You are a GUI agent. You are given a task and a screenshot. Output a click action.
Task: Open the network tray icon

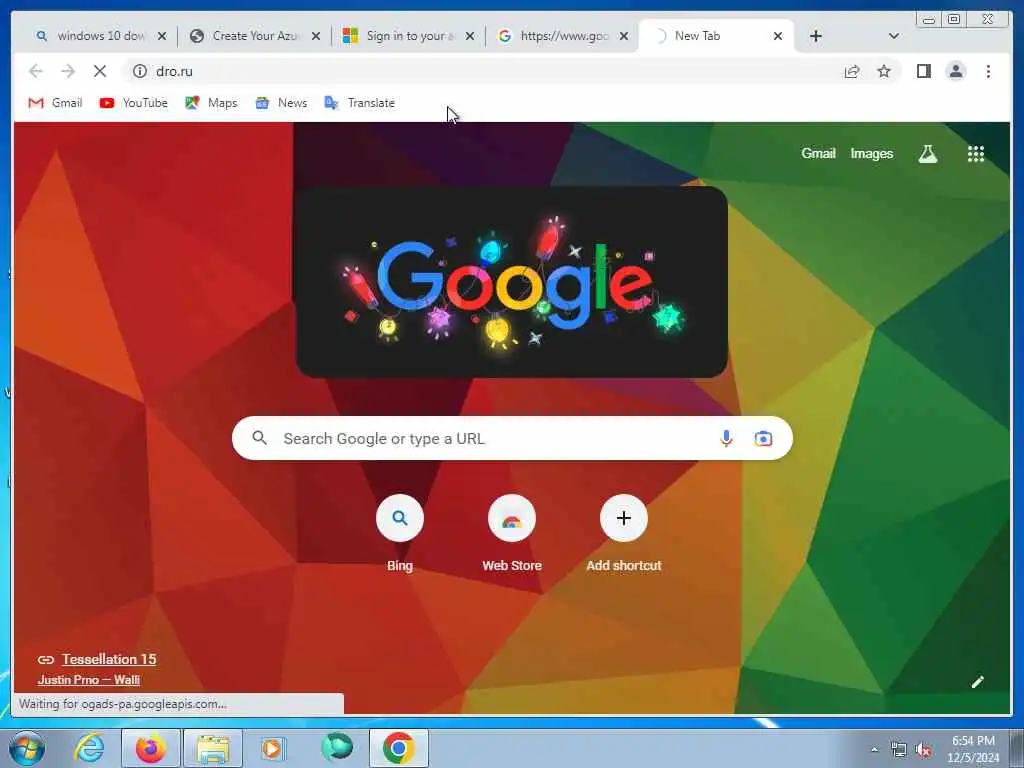(x=899, y=750)
